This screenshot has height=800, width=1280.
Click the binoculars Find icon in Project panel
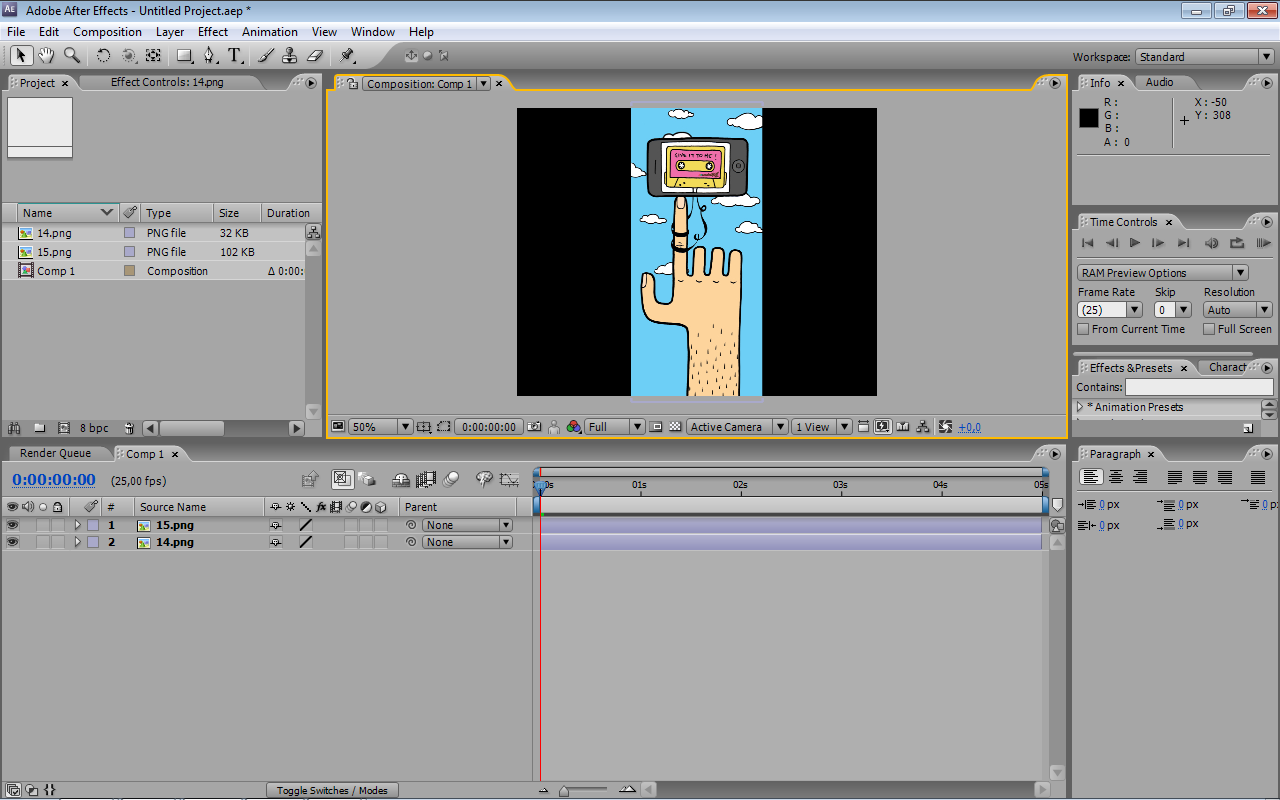[14, 428]
